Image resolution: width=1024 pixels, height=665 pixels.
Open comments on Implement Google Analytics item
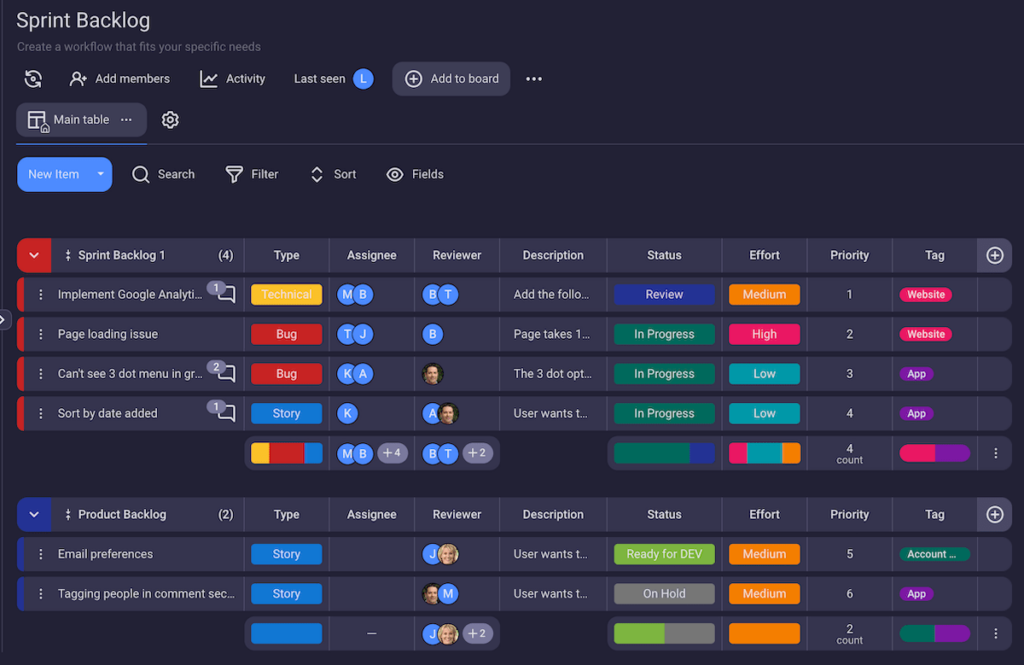pos(226,295)
